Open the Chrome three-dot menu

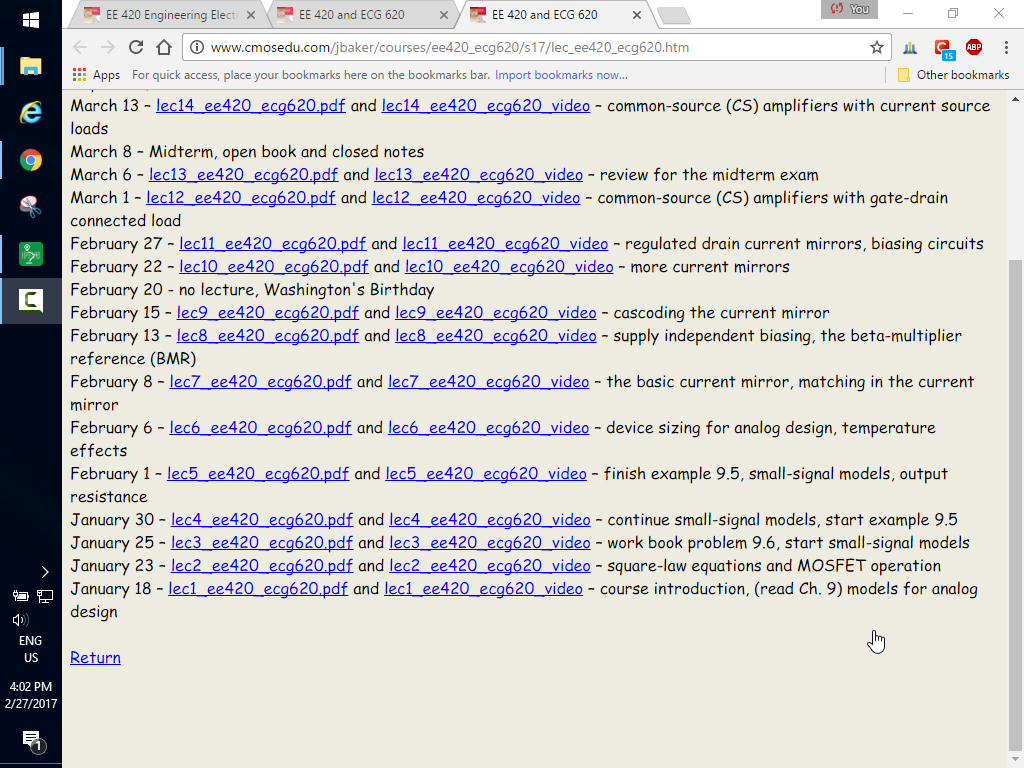click(x=1006, y=47)
